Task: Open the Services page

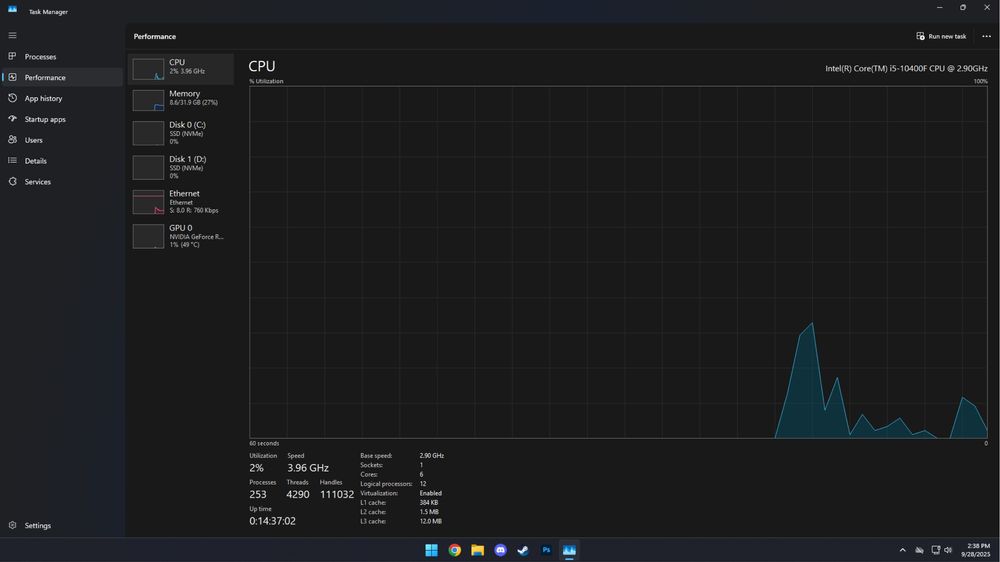Action: (62, 182)
